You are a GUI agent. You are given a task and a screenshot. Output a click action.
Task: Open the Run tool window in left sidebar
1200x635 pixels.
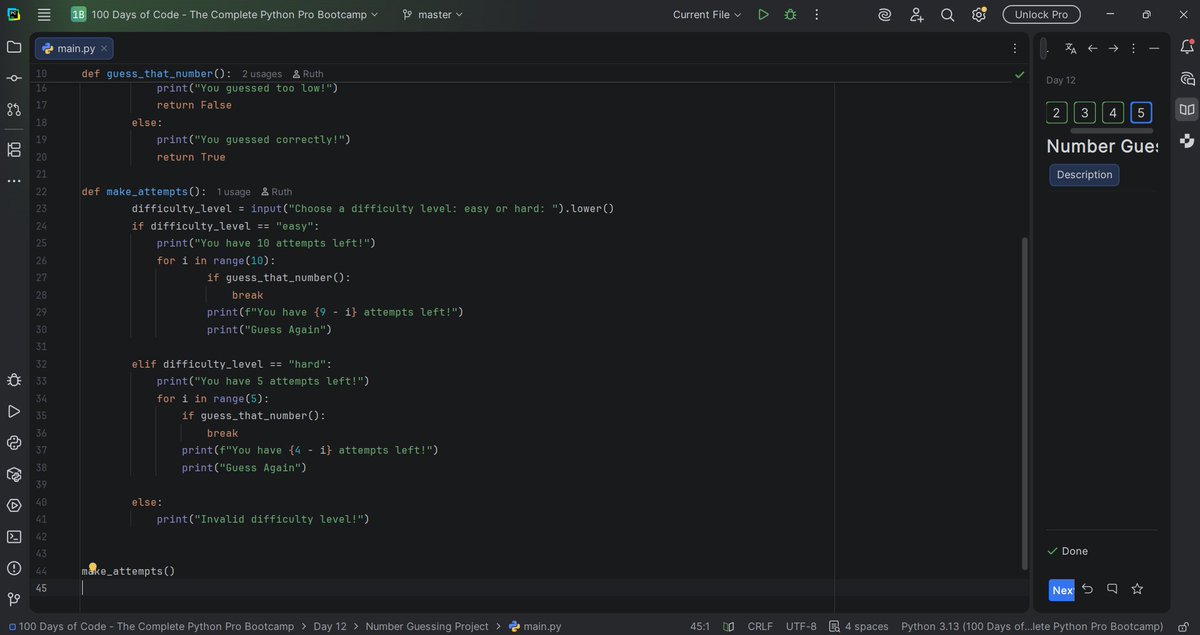point(14,411)
